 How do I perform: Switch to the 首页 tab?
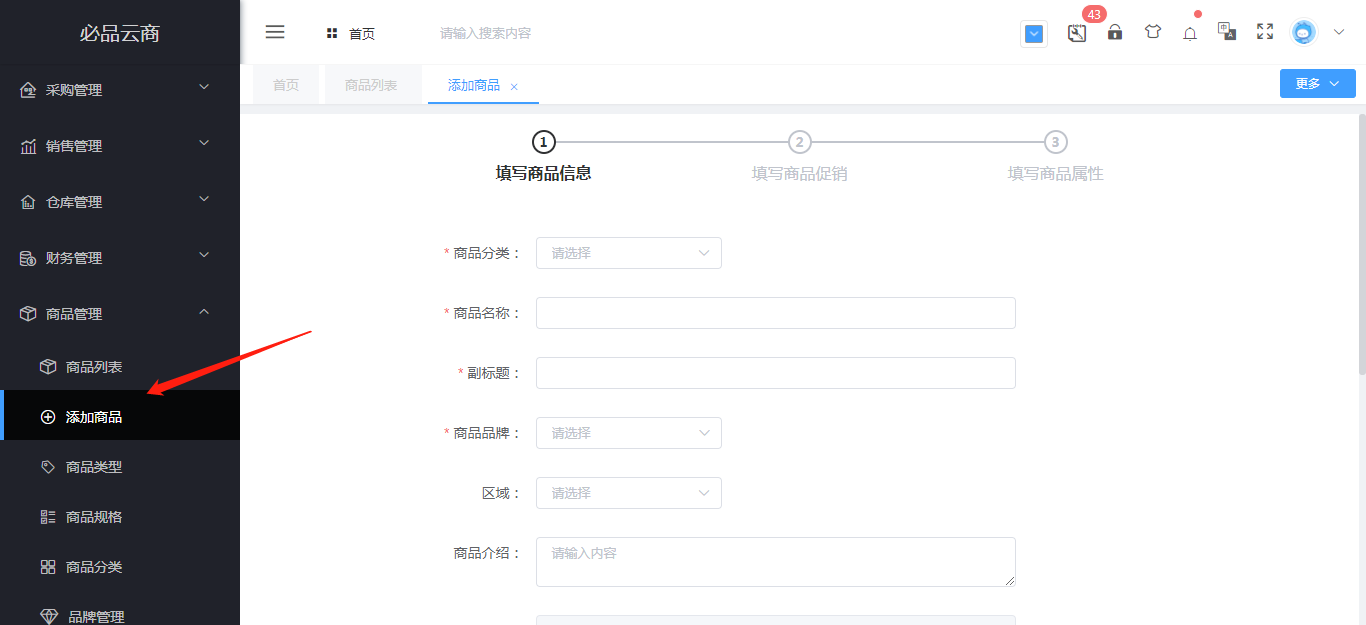(x=286, y=85)
